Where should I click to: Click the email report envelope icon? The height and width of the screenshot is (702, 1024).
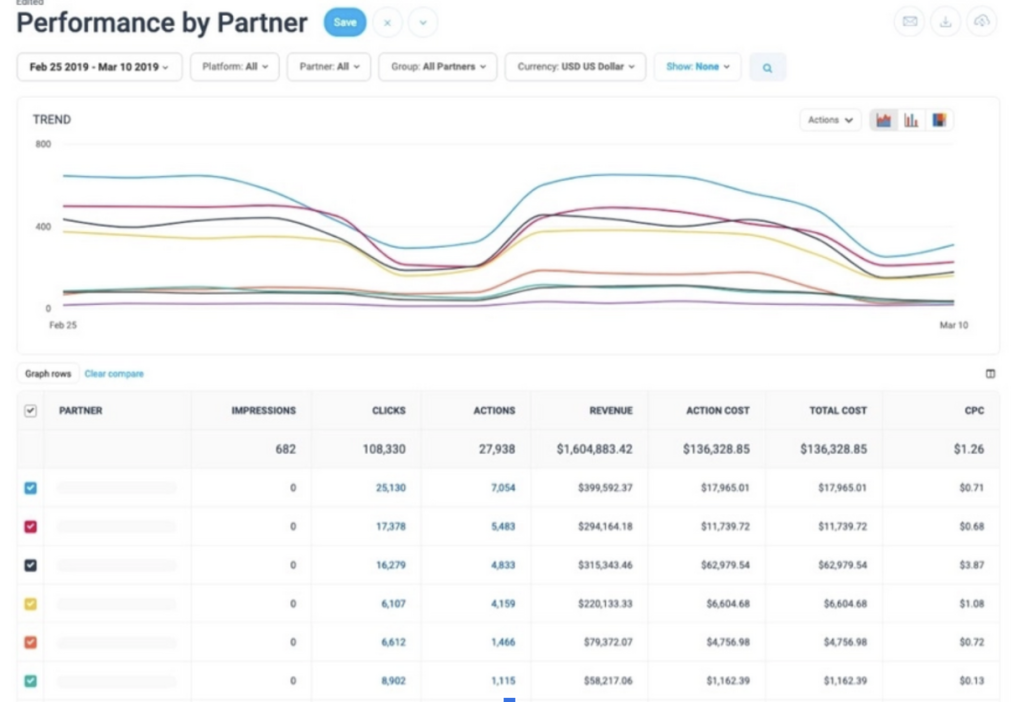tap(910, 22)
